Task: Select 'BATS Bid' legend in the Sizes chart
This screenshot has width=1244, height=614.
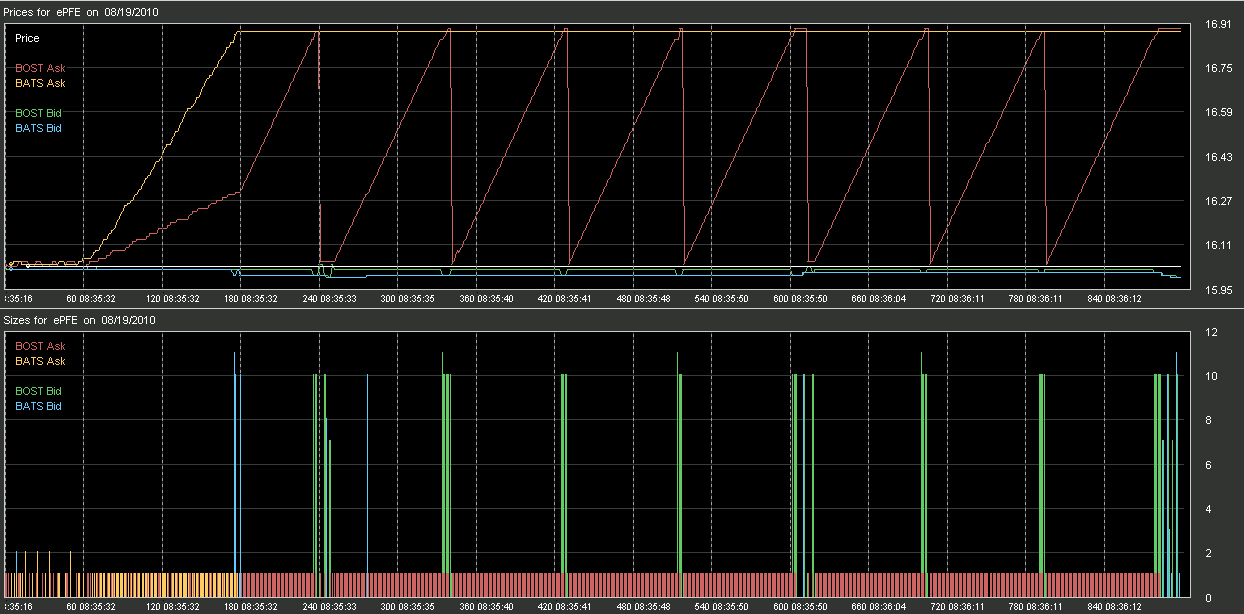Action: pyautogui.click(x=39, y=406)
